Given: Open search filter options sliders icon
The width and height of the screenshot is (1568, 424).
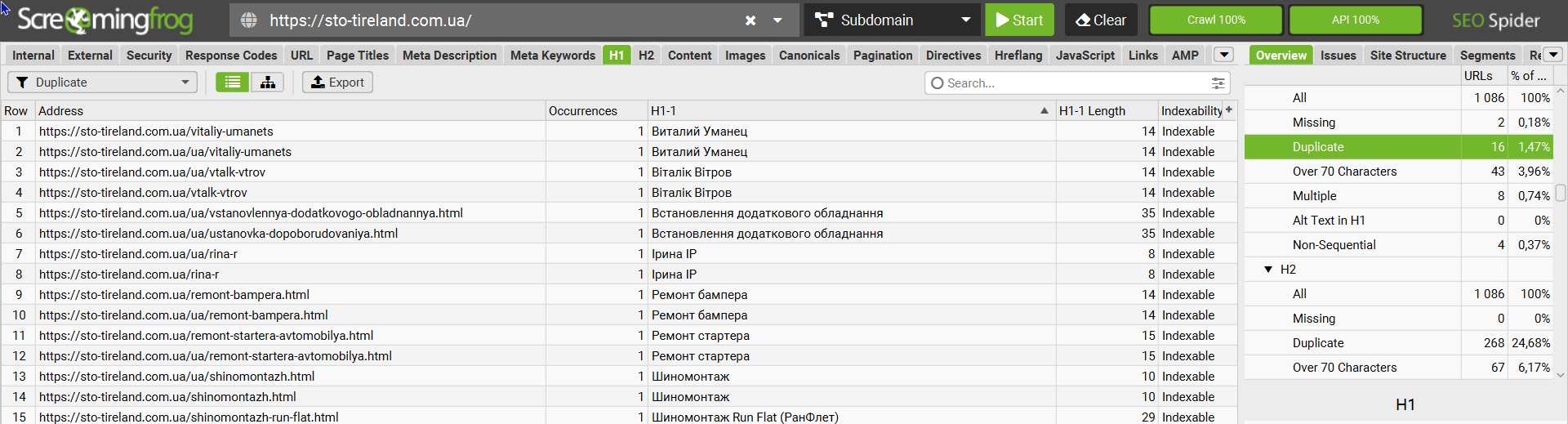Looking at the screenshot, I should (1218, 83).
